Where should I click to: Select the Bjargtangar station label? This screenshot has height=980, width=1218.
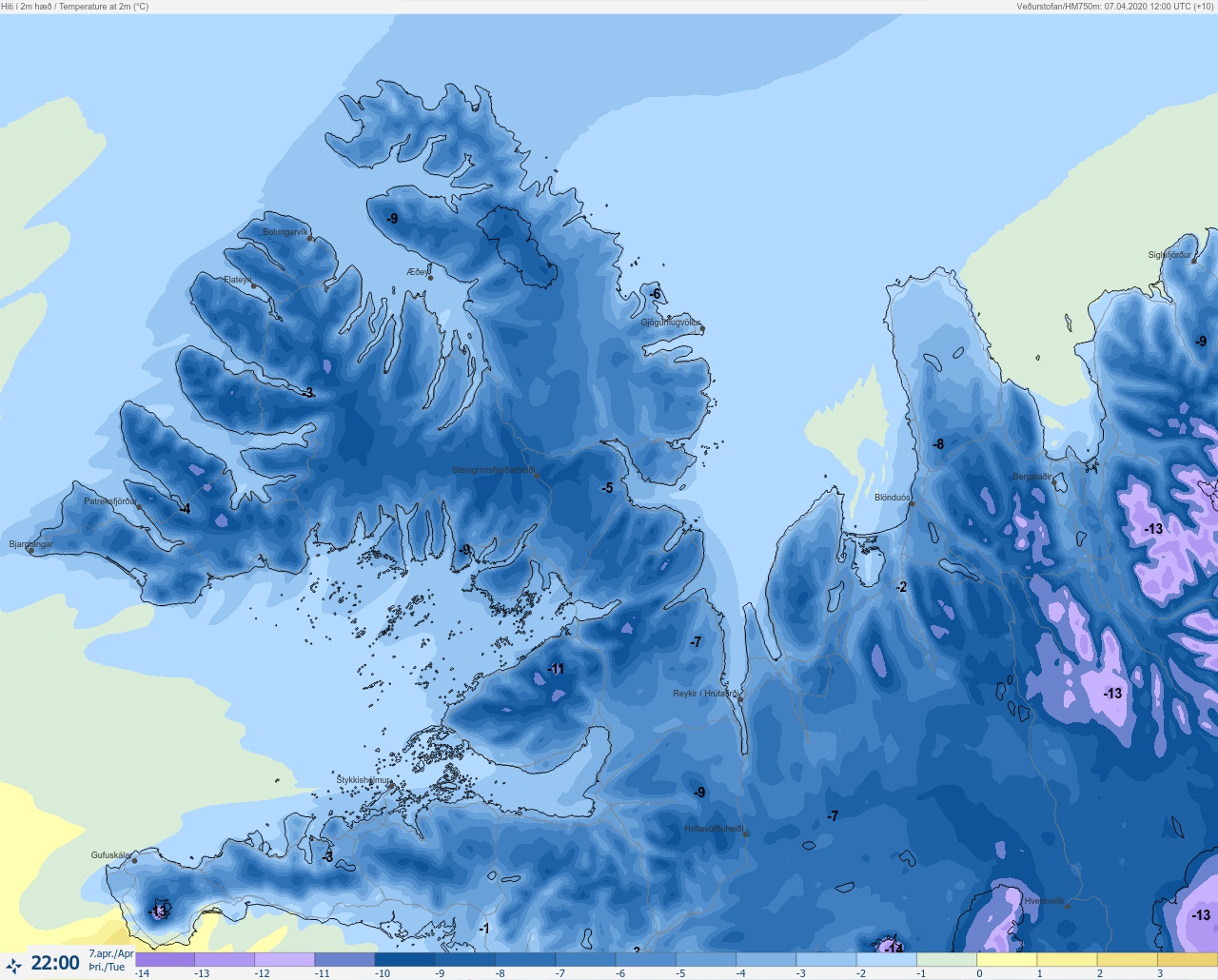(31, 544)
